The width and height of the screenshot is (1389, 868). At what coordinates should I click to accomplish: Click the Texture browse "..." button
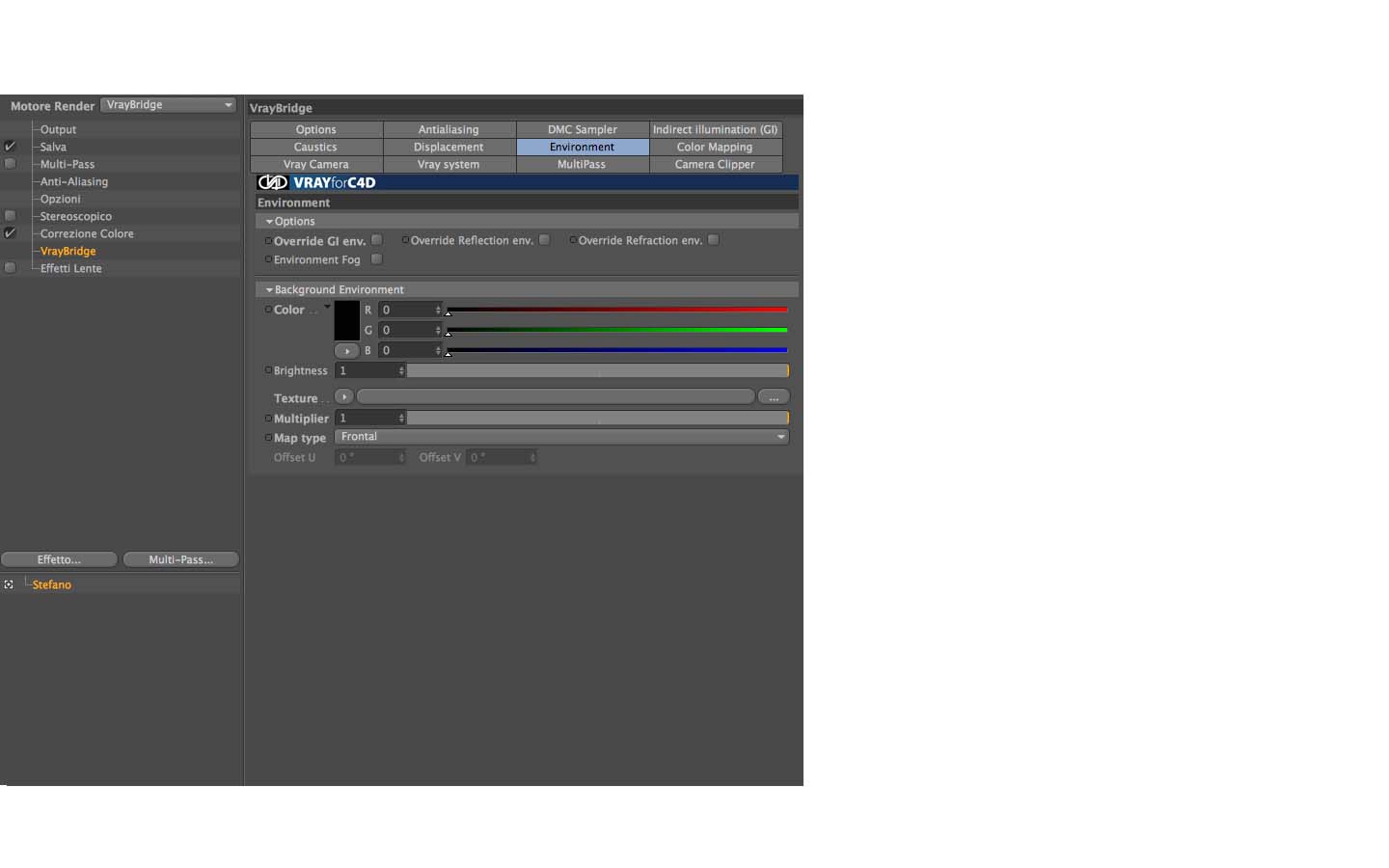774,396
